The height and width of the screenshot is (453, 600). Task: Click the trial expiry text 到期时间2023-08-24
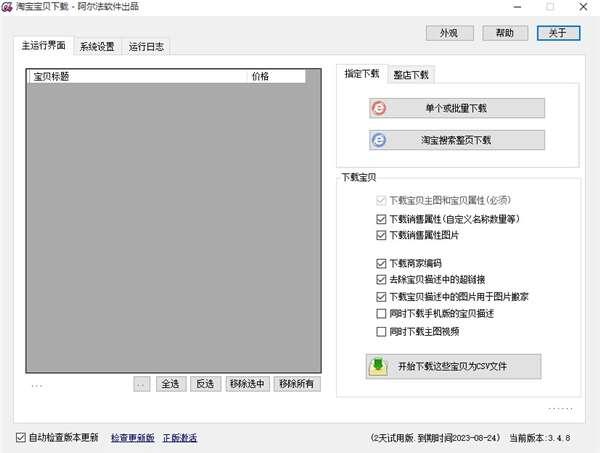tap(458, 438)
